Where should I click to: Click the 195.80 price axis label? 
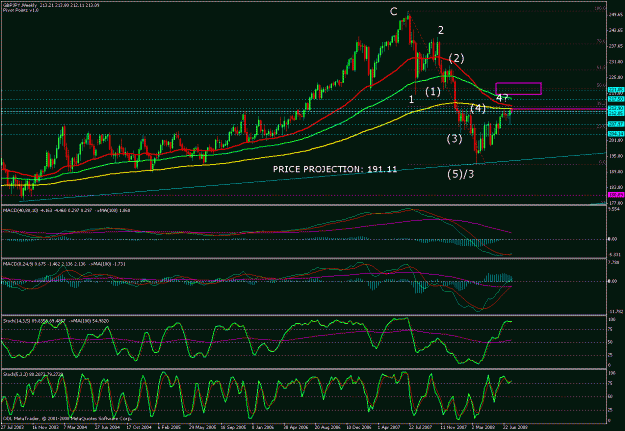[615, 156]
